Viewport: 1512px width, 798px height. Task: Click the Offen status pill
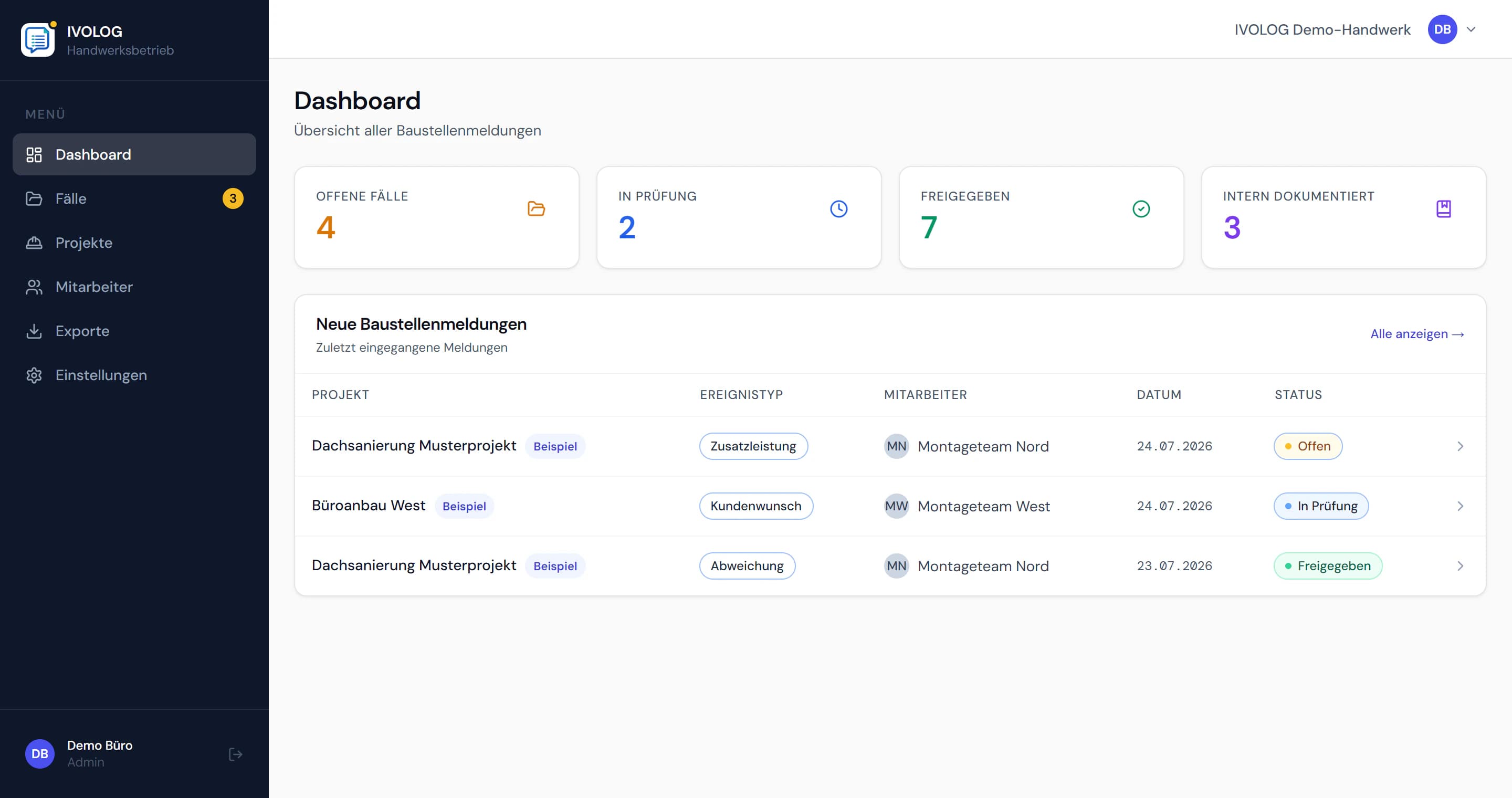click(1308, 447)
